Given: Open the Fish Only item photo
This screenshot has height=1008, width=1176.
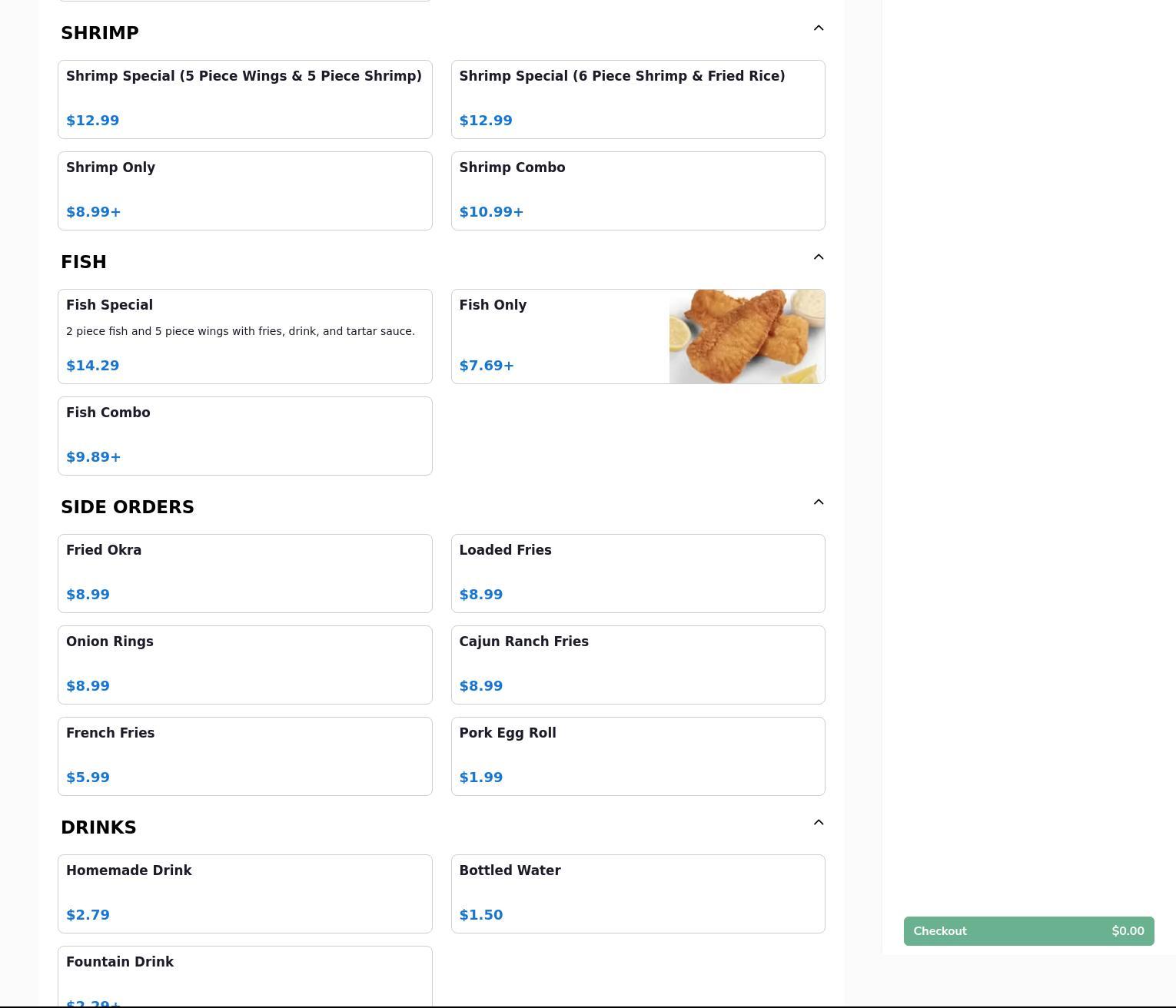Looking at the screenshot, I should (746, 337).
